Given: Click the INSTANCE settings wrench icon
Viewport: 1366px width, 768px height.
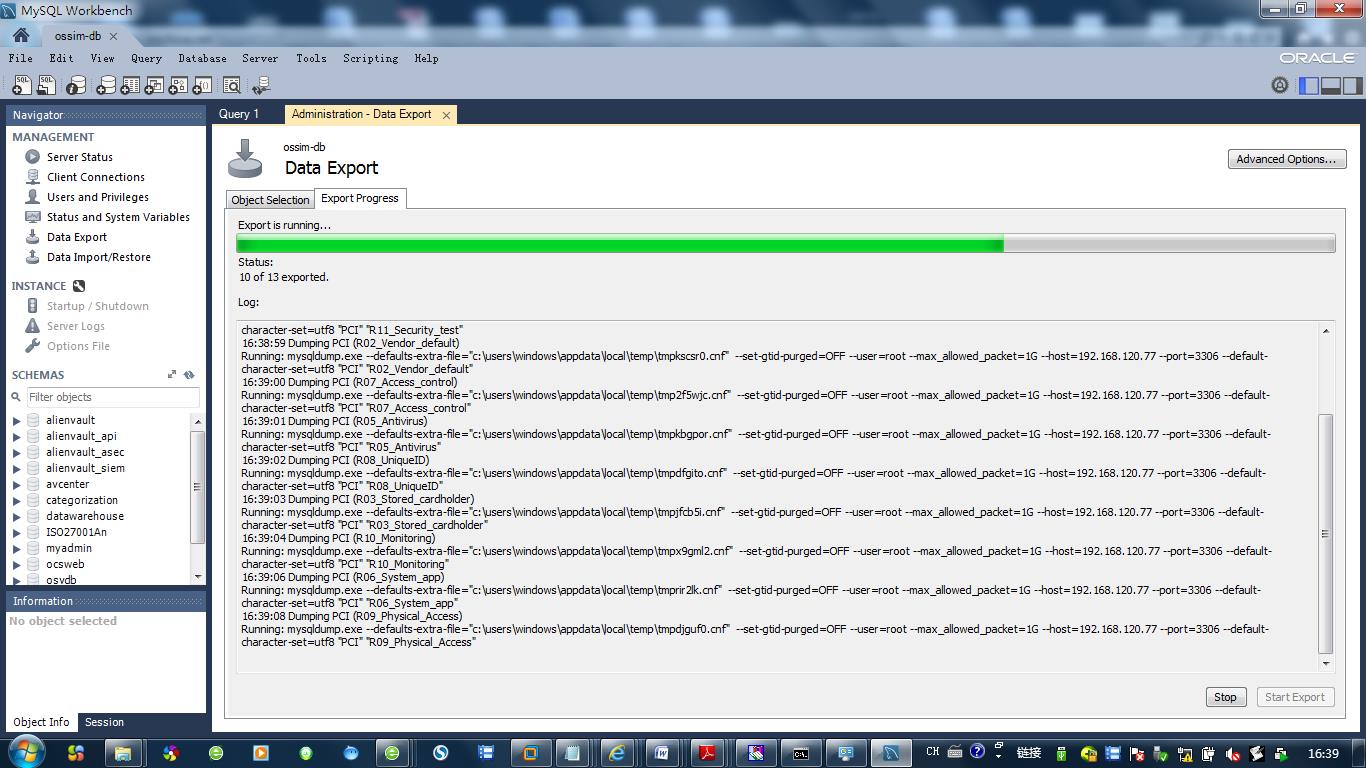Looking at the screenshot, I should (79, 286).
